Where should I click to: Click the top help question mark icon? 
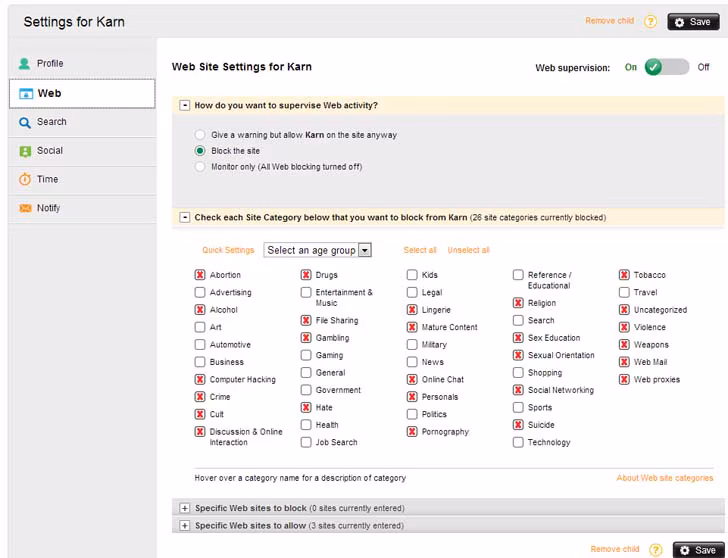point(650,21)
